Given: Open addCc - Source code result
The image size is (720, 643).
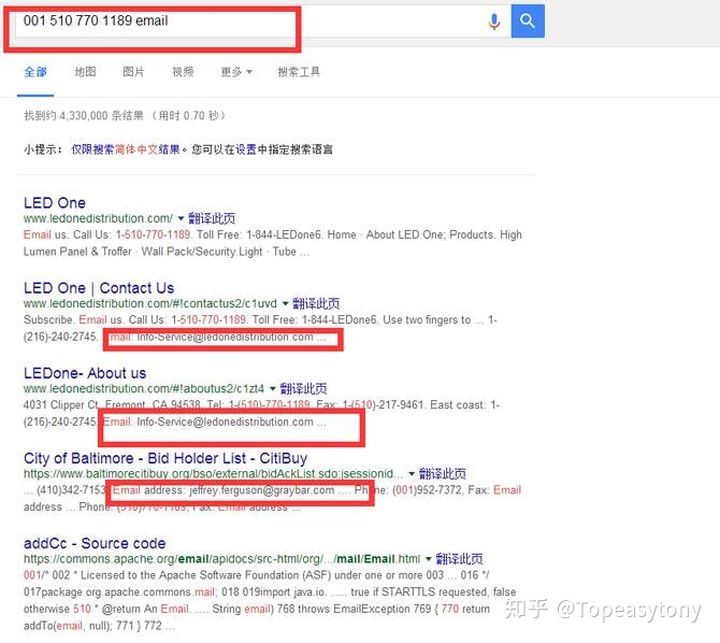Looking at the screenshot, I should 94,543.
